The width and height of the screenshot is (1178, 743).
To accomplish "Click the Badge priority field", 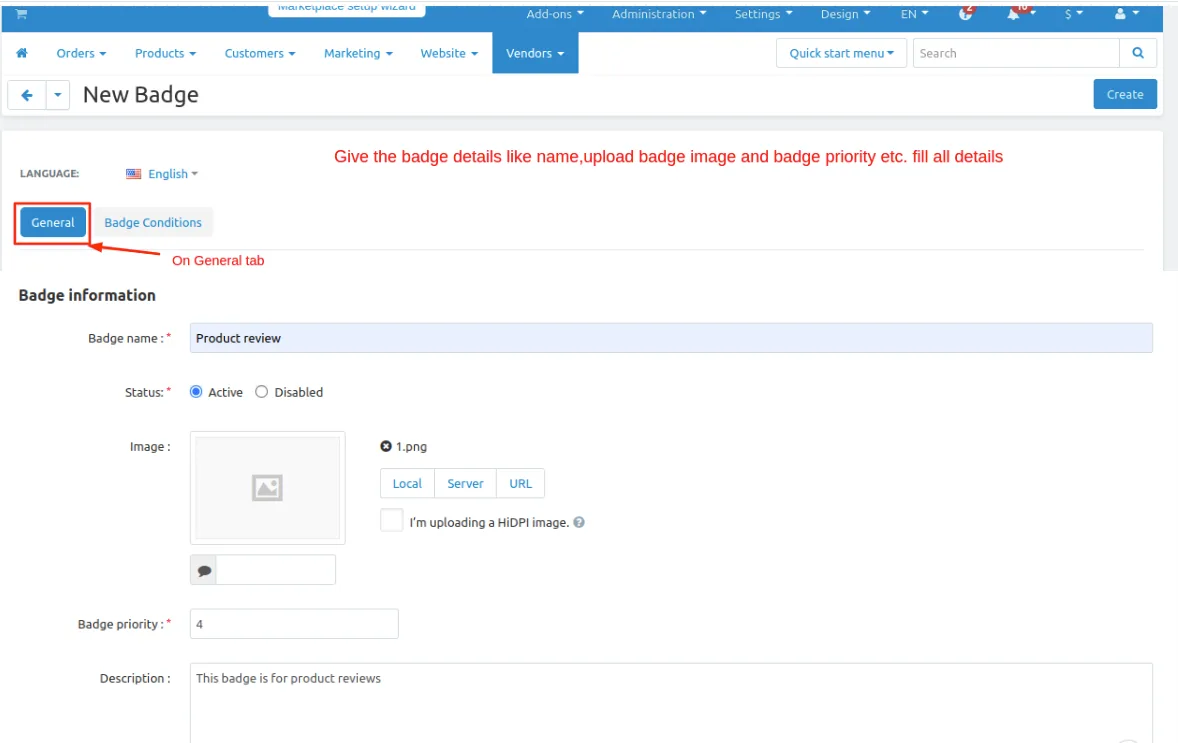I will tap(294, 624).
